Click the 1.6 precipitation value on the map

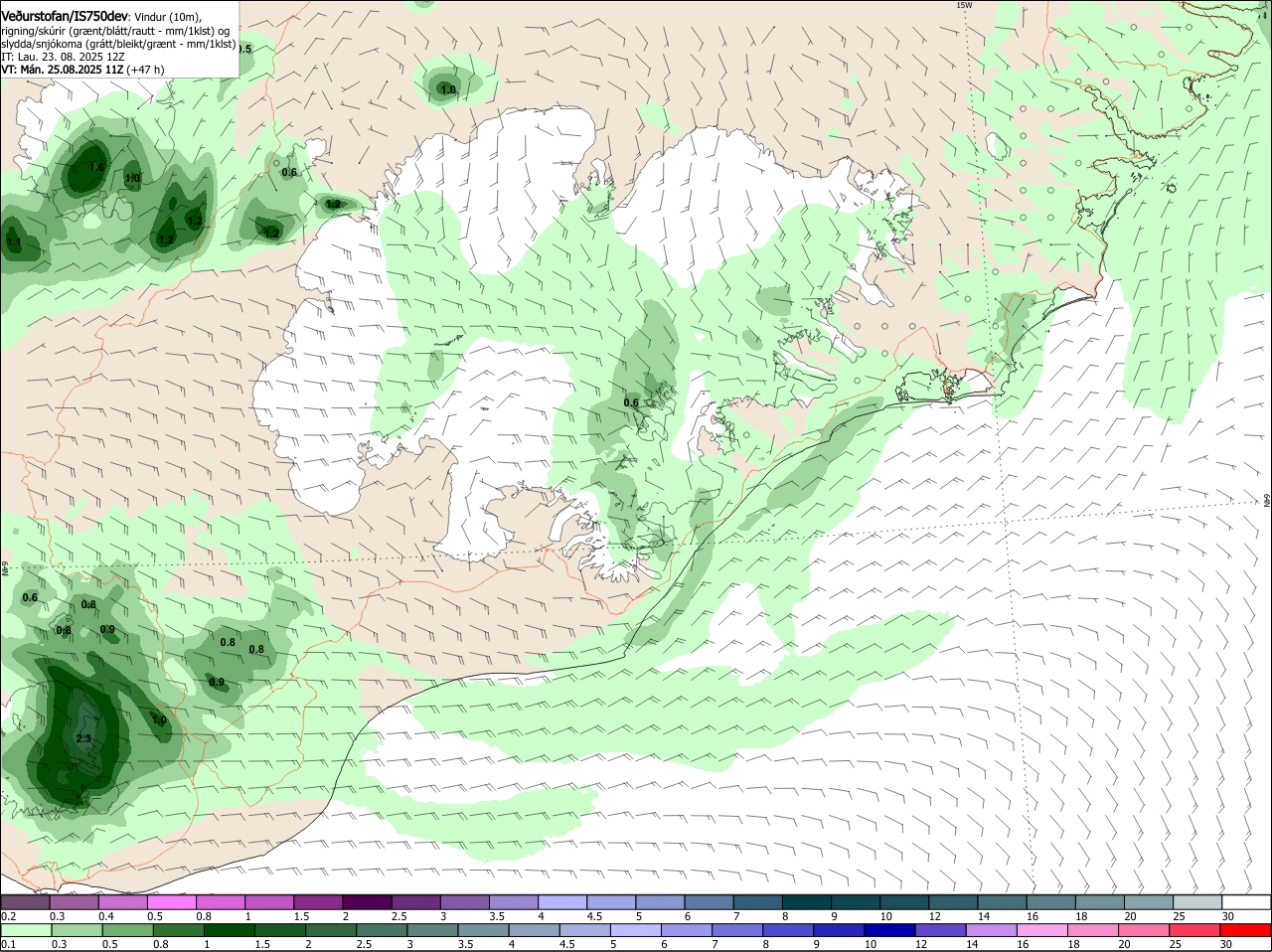pyautogui.click(x=96, y=167)
